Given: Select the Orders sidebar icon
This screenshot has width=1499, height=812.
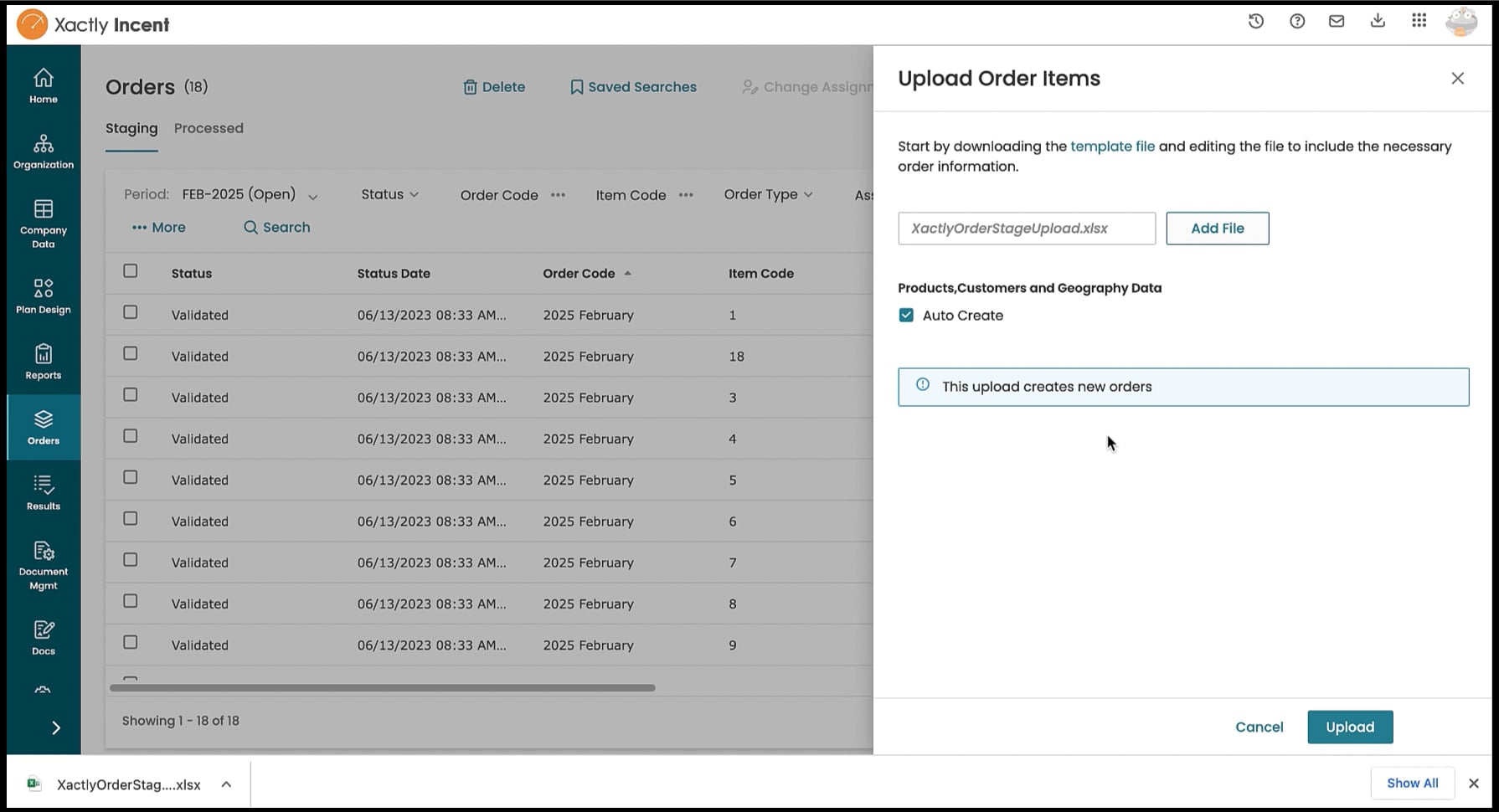Looking at the screenshot, I should pyautogui.click(x=44, y=427).
